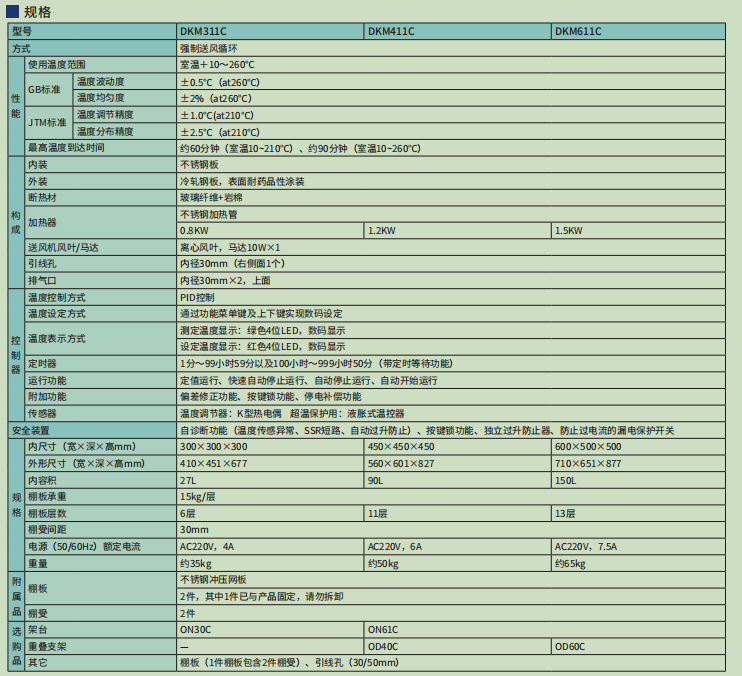Click the GB标准 category cell
Viewport: 742px width, 676px height.
(x=49, y=90)
